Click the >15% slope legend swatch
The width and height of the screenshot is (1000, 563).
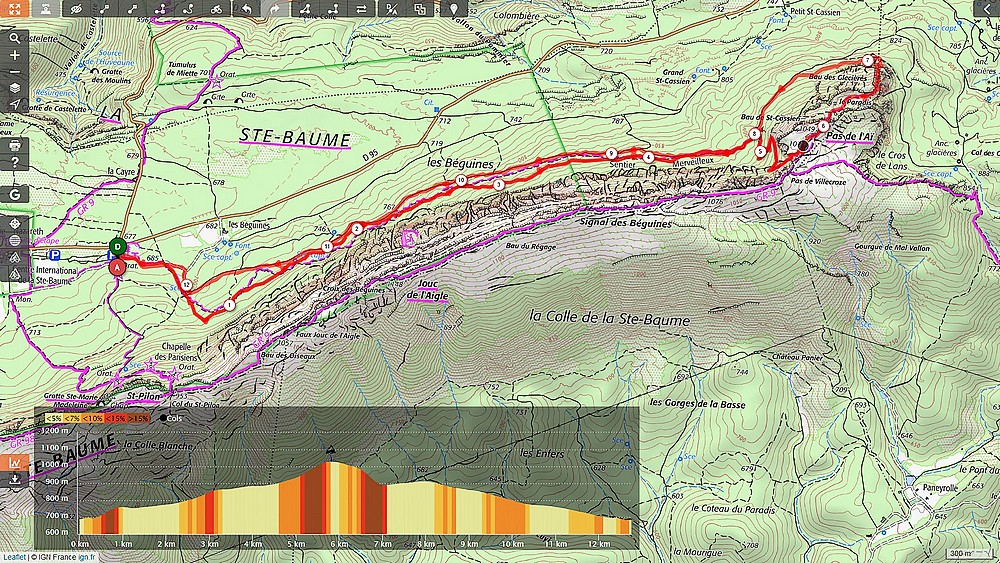click(138, 418)
